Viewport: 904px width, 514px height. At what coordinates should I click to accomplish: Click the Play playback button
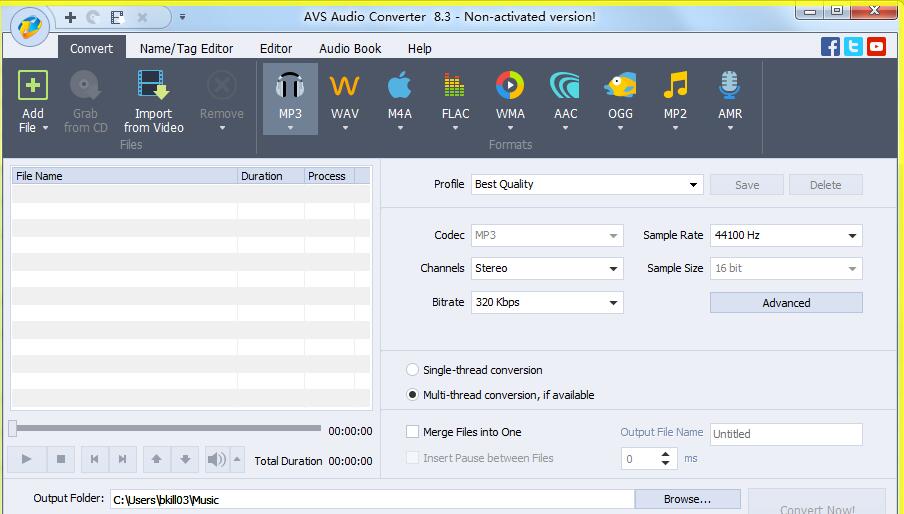pos(26,459)
